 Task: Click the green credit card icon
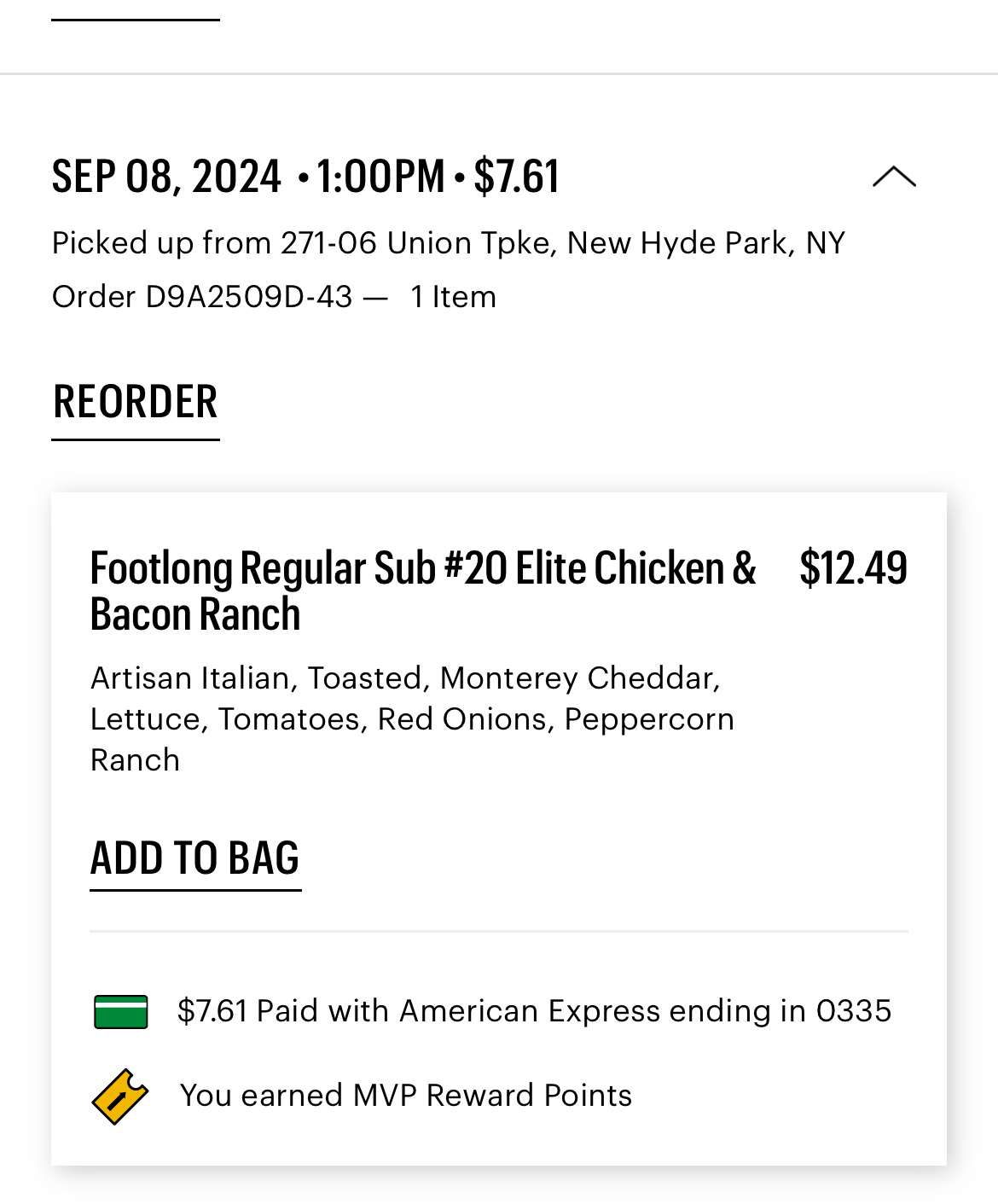[120, 1012]
